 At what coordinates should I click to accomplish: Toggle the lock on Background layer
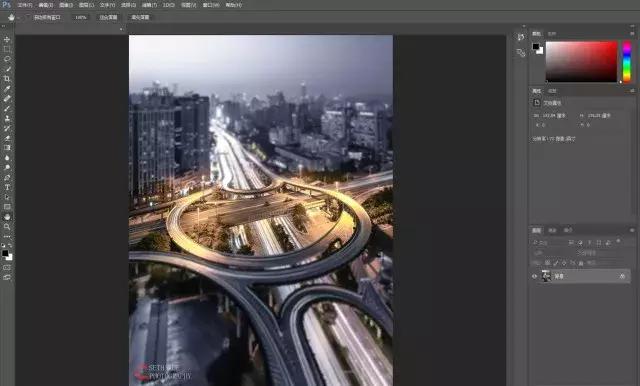click(622, 276)
